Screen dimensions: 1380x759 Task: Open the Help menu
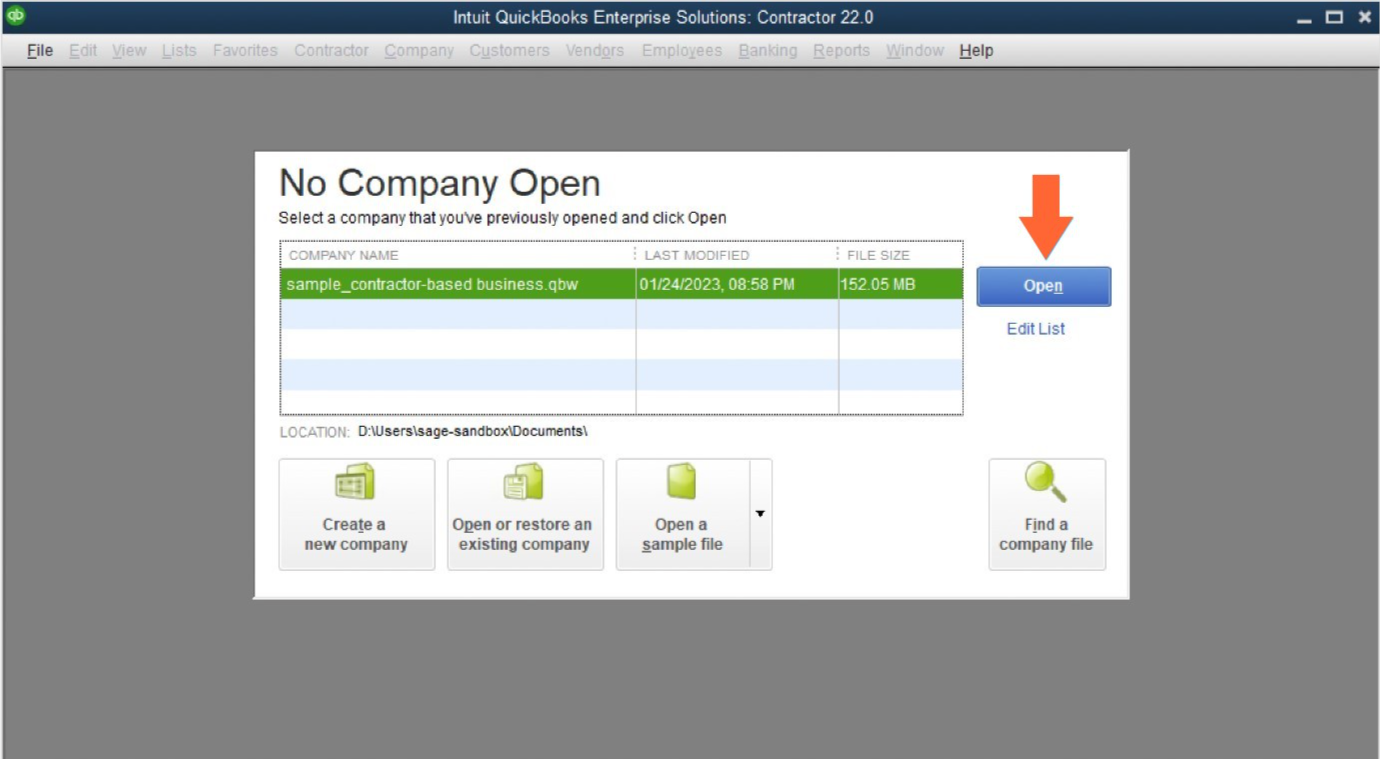point(975,50)
